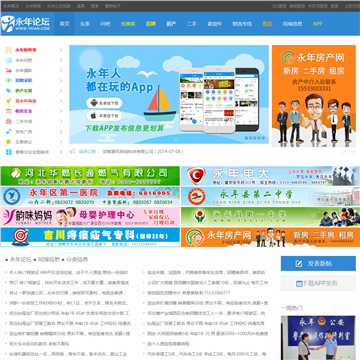This screenshot has height=360, width=360.
Task: Go to the 房产 navigation tab
Action: click(x=171, y=24)
